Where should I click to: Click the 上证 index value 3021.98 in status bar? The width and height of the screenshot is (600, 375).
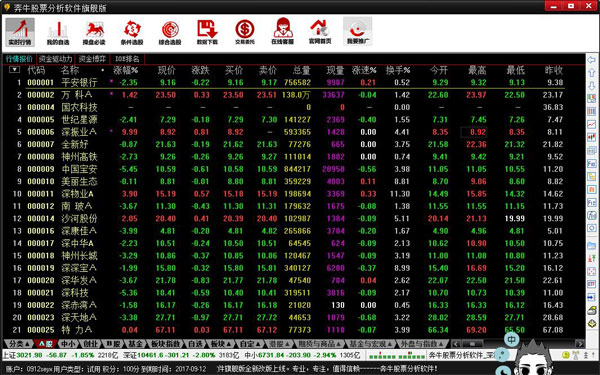[28, 355]
